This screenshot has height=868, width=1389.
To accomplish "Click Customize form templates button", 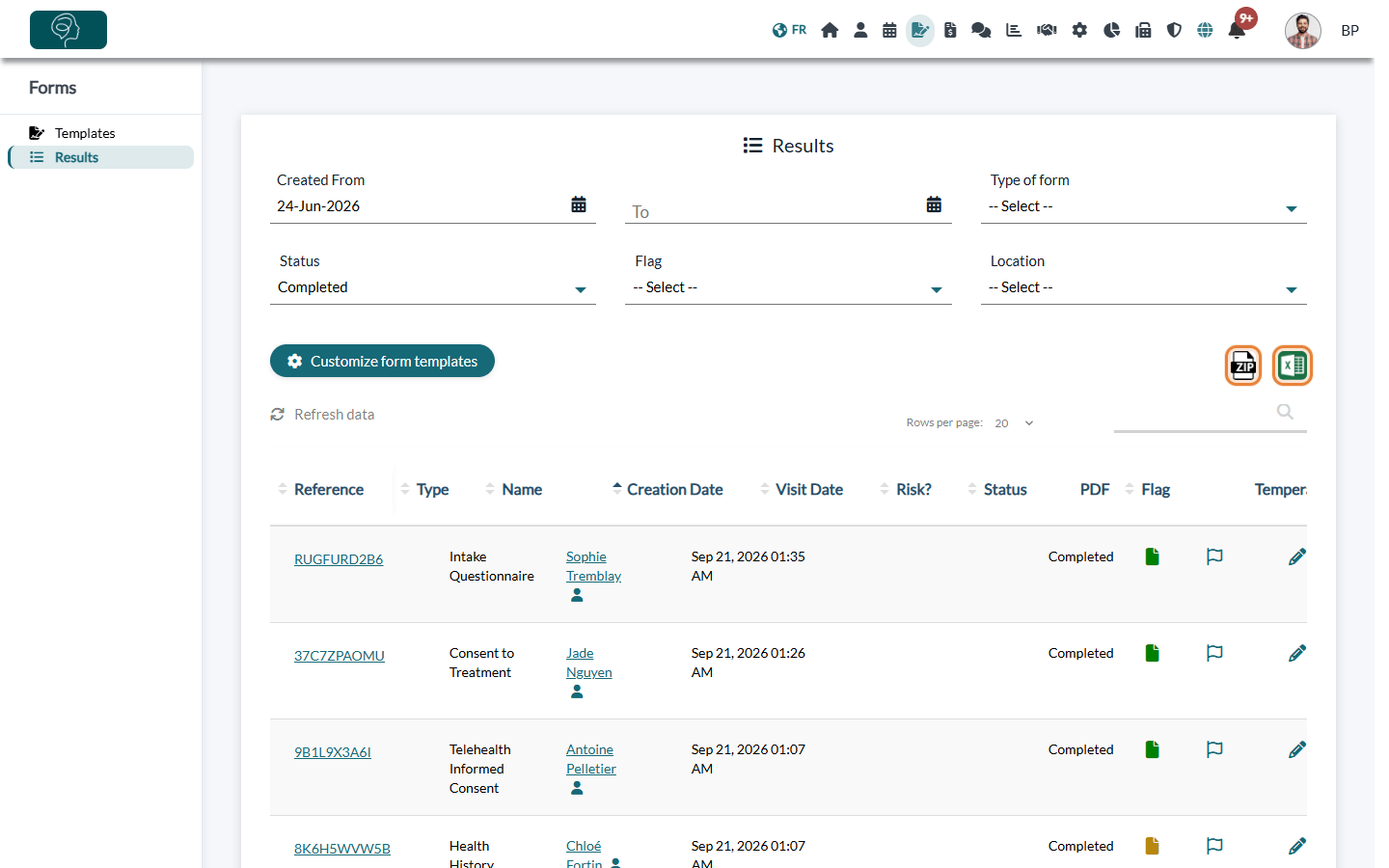I will click(x=382, y=361).
